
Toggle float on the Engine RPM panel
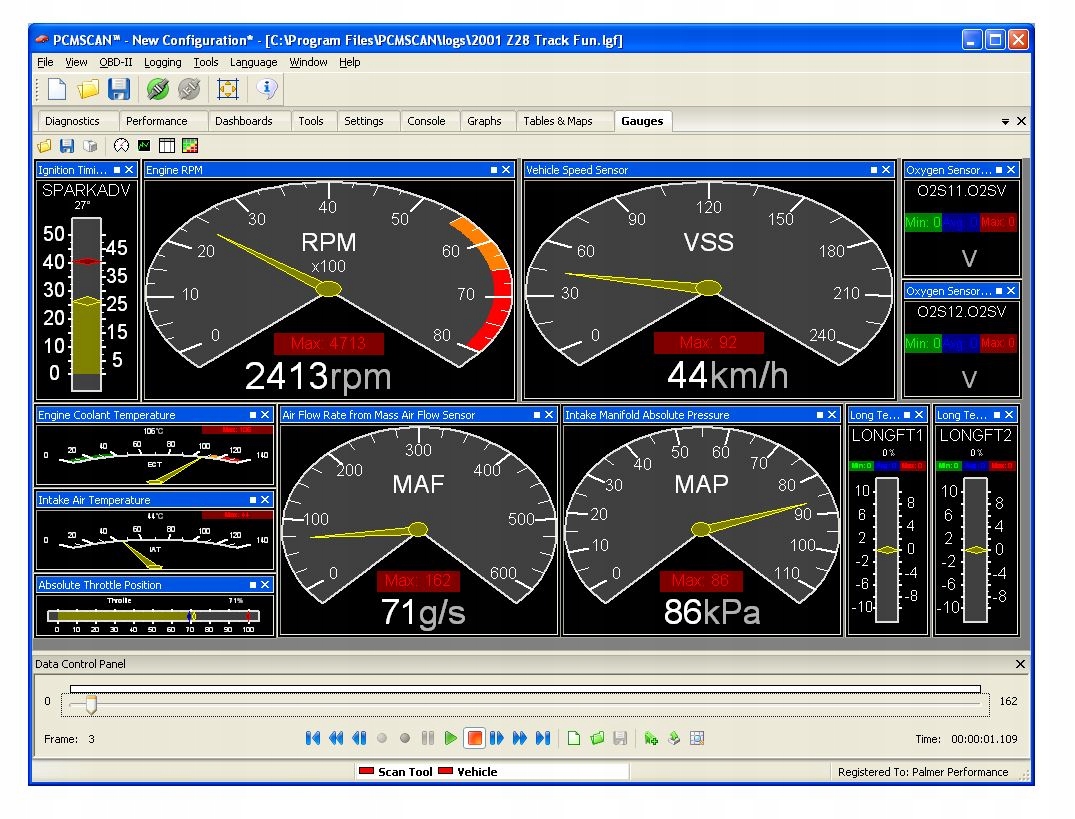494,171
